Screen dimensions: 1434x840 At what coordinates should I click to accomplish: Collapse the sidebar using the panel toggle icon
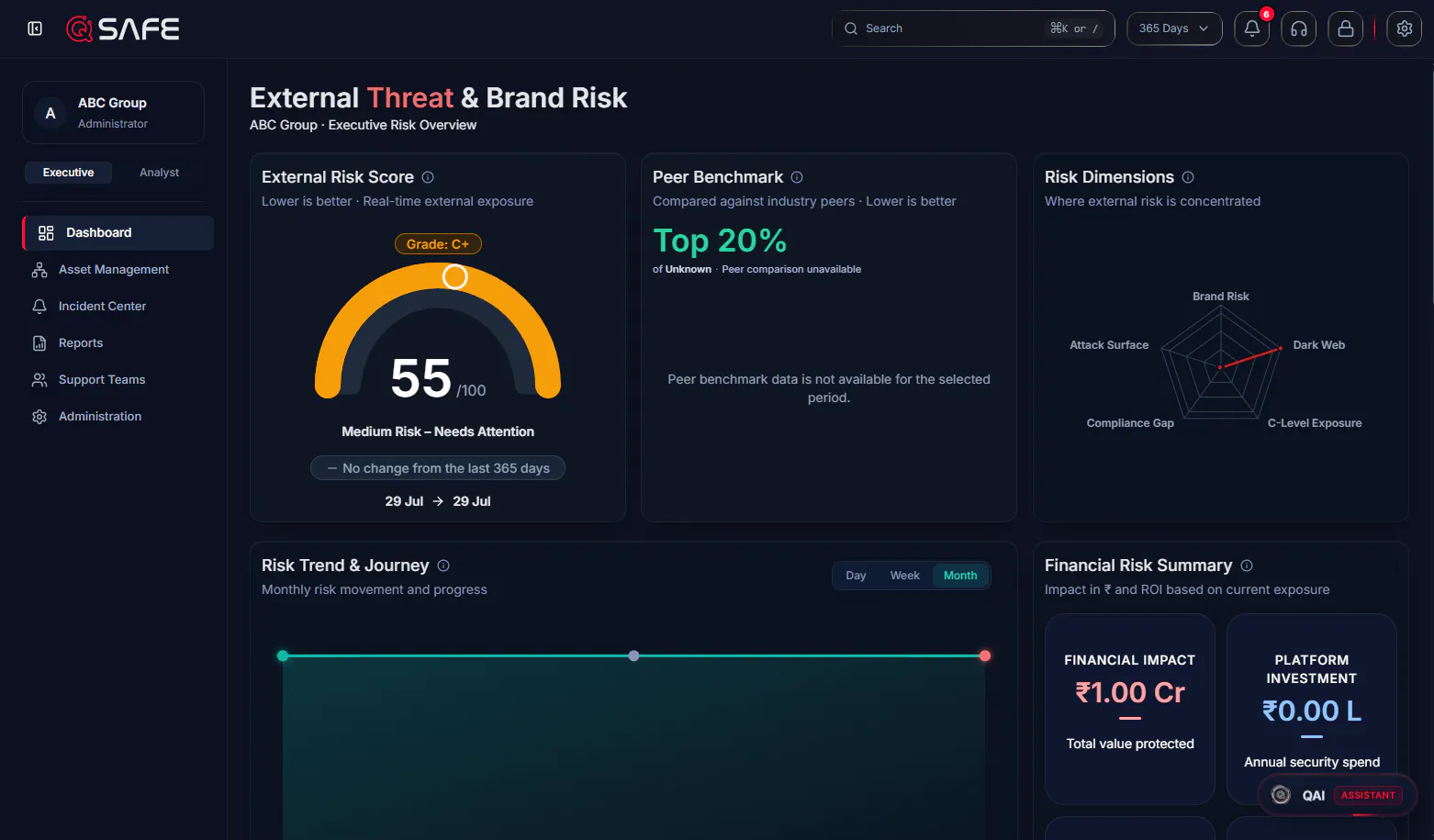tap(35, 28)
